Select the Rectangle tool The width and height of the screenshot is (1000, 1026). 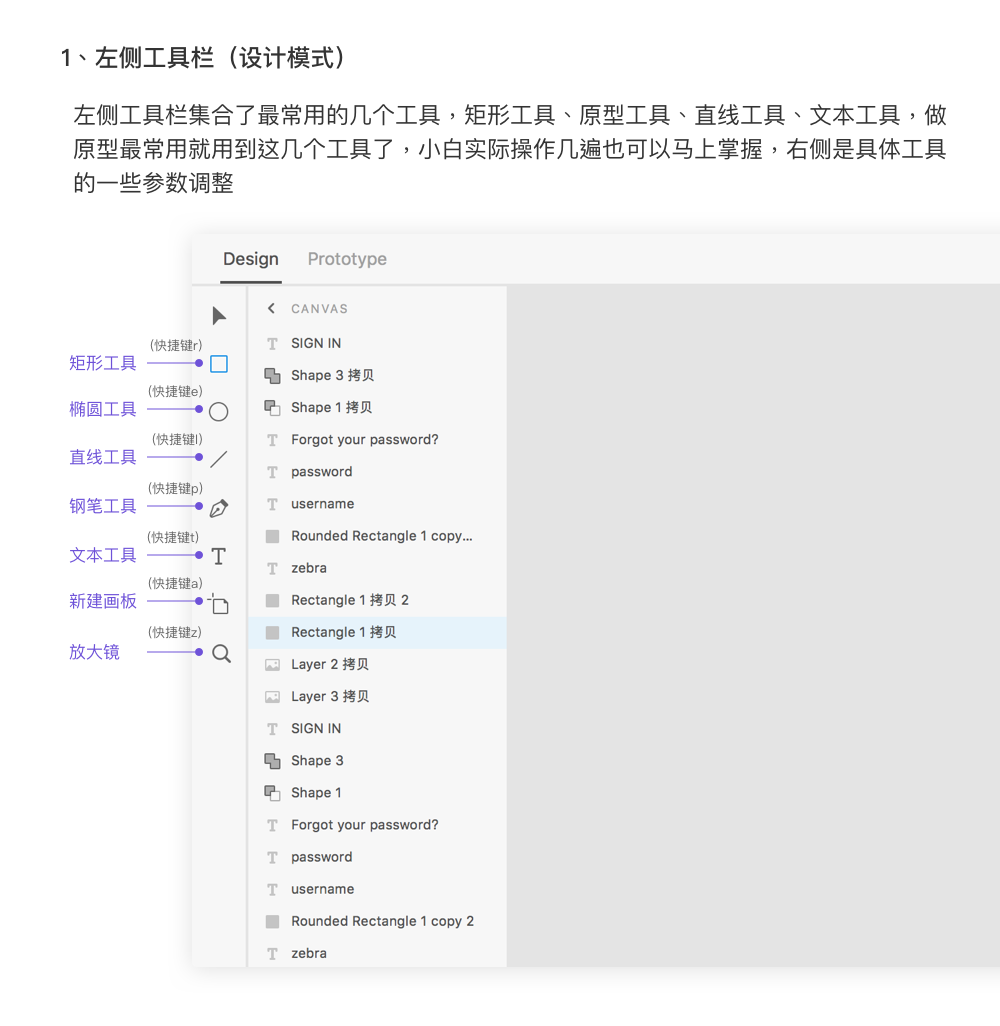219,364
